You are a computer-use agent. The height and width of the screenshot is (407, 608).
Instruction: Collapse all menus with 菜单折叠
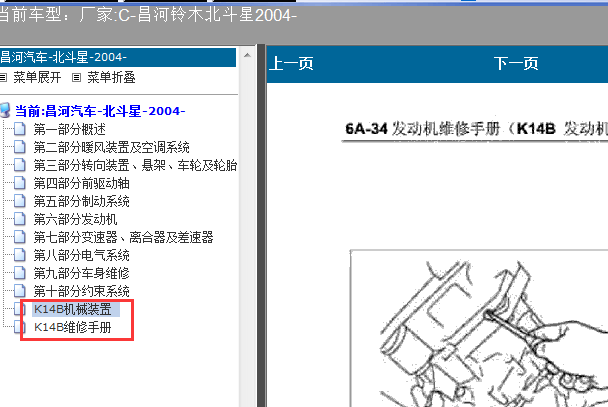(111, 78)
